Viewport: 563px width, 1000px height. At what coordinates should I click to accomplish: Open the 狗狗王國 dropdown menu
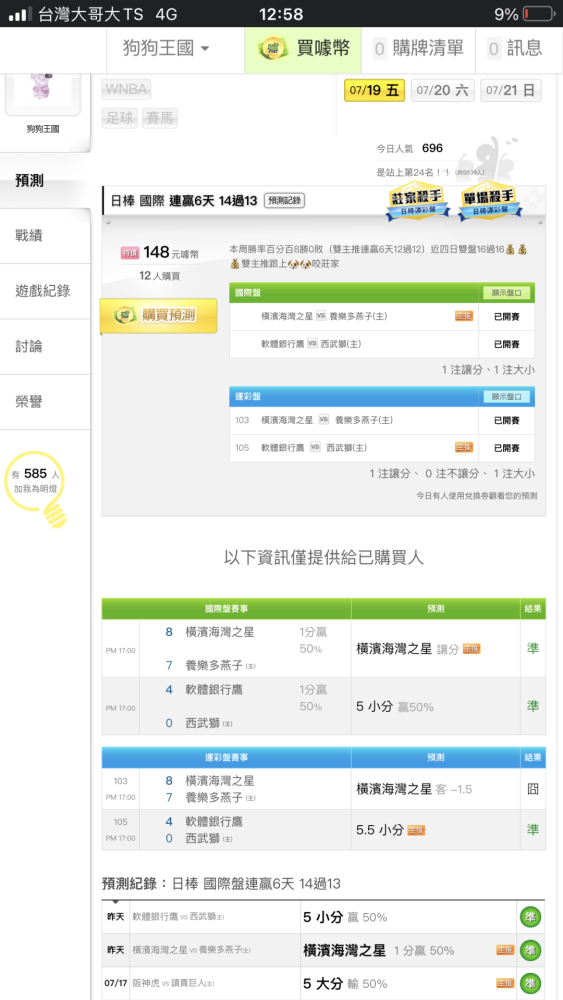pos(166,49)
